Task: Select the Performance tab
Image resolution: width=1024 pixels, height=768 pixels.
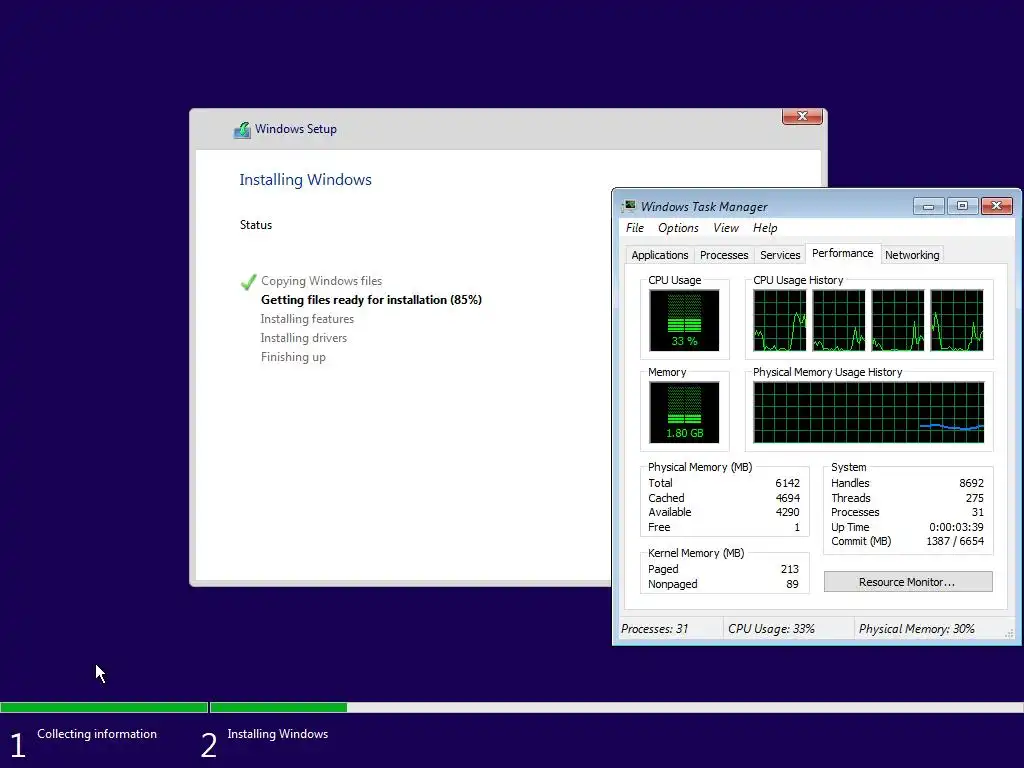Action: (x=842, y=253)
